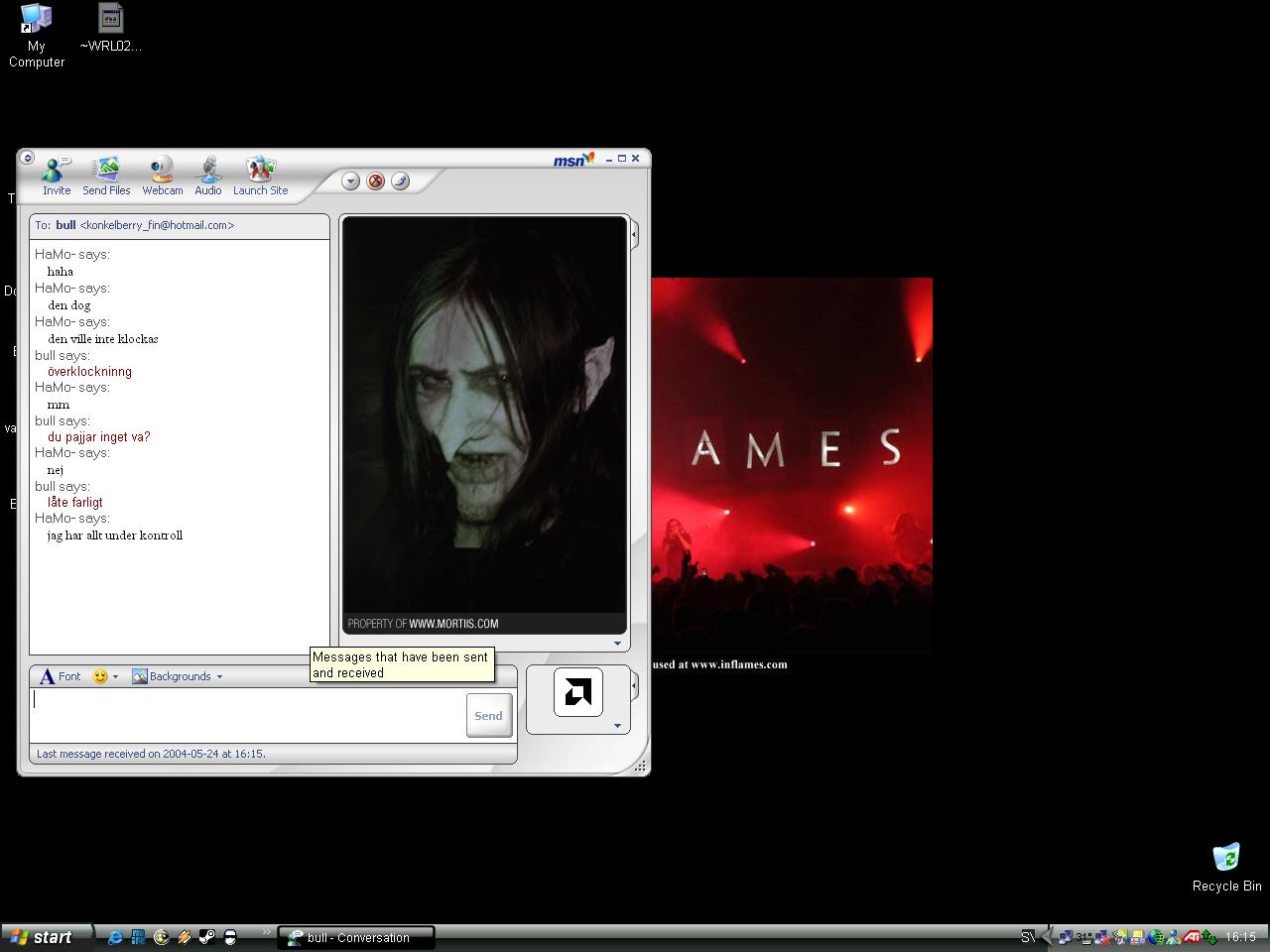This screenshot has width=1270, height=952.
Task: Launch Steam from quick launch
Action: [207, 937]
